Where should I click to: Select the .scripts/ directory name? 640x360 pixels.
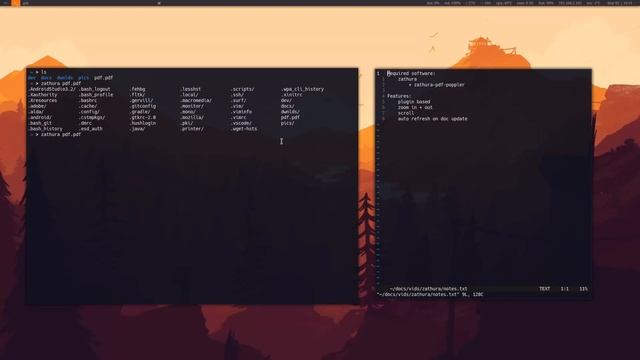pyautogui.click(x=242, y=89)
